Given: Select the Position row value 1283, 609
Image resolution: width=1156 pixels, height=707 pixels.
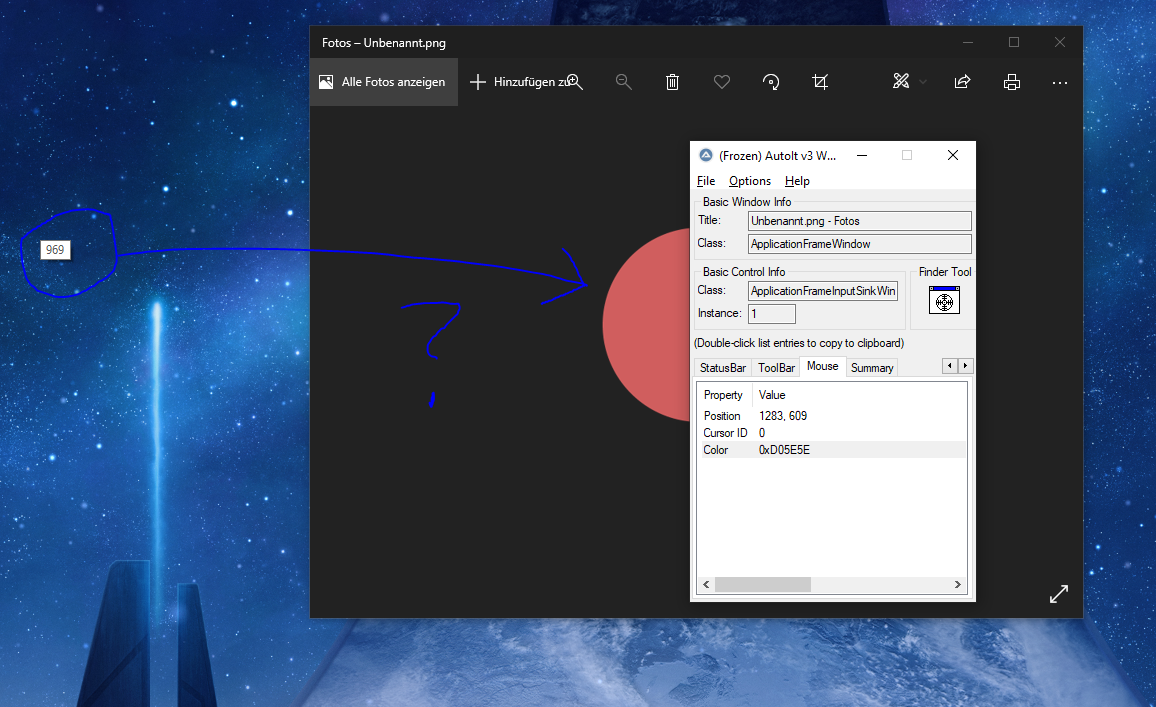Looking at the screenshot, I should coord(783,416).
